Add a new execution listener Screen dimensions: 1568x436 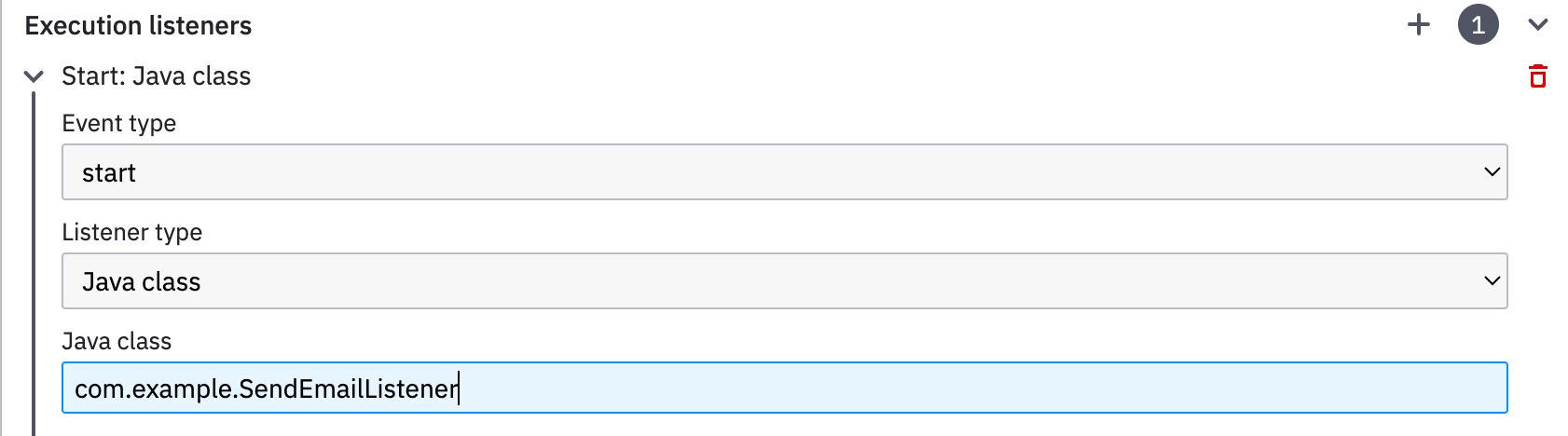(x=1418, y=25)
